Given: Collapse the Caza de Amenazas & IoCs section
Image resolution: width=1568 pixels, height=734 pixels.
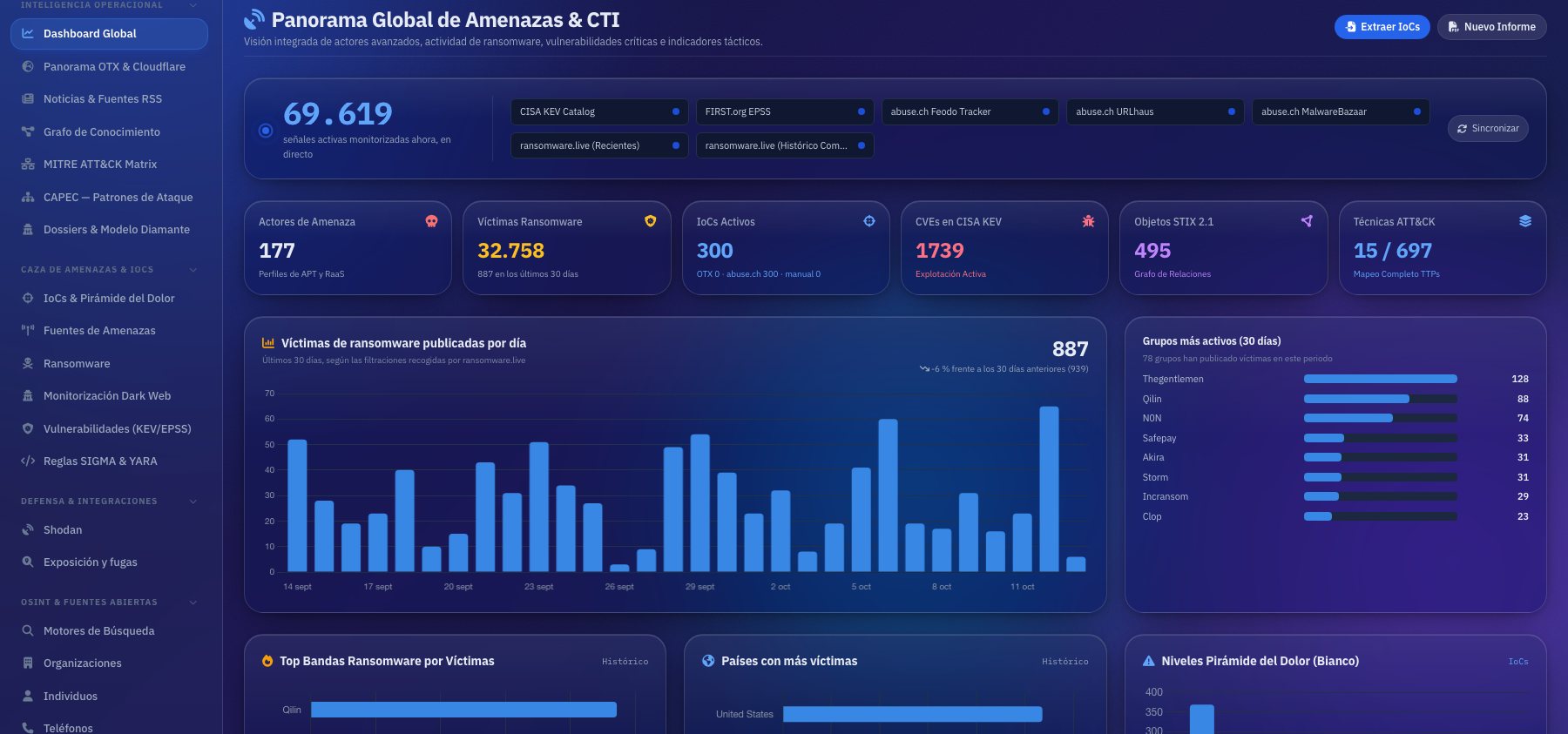Looking at the screenshot, I should point(193,270).
